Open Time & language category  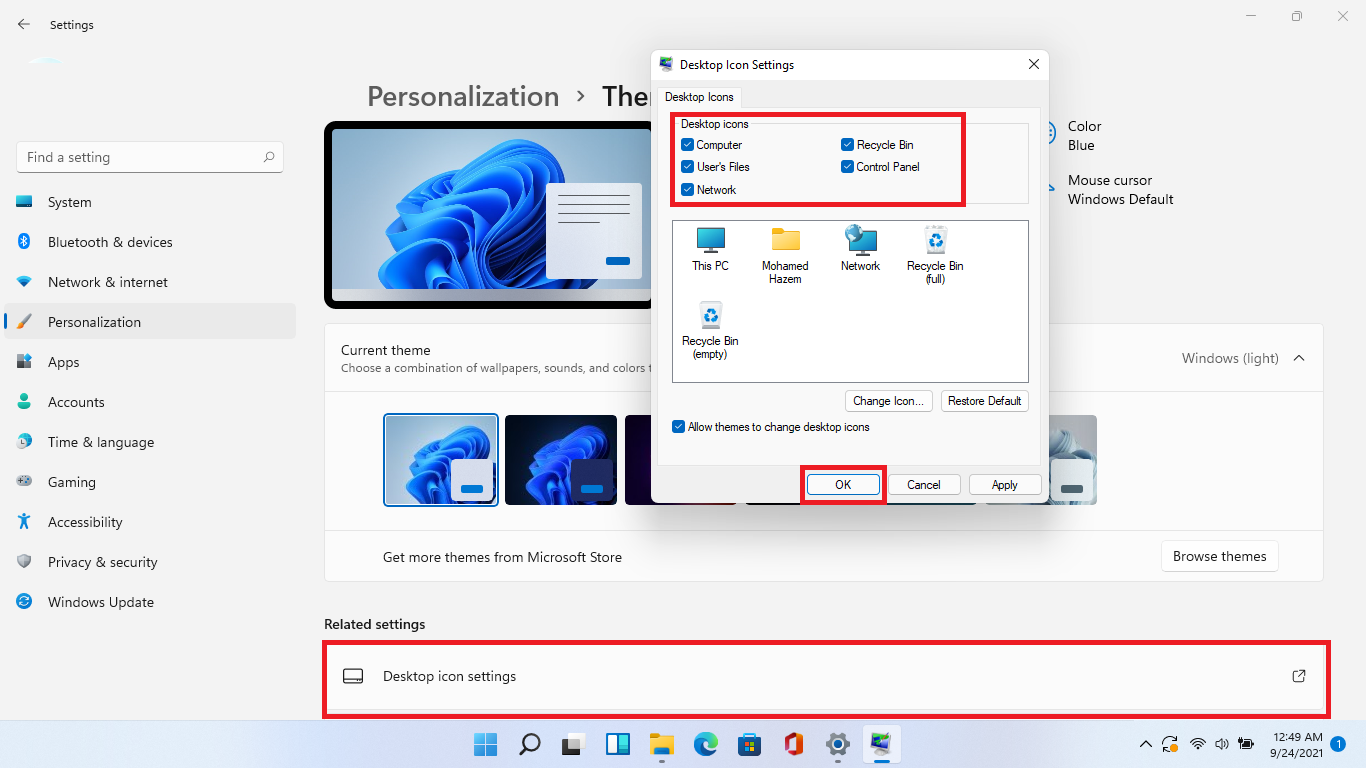tap(150, 442)
